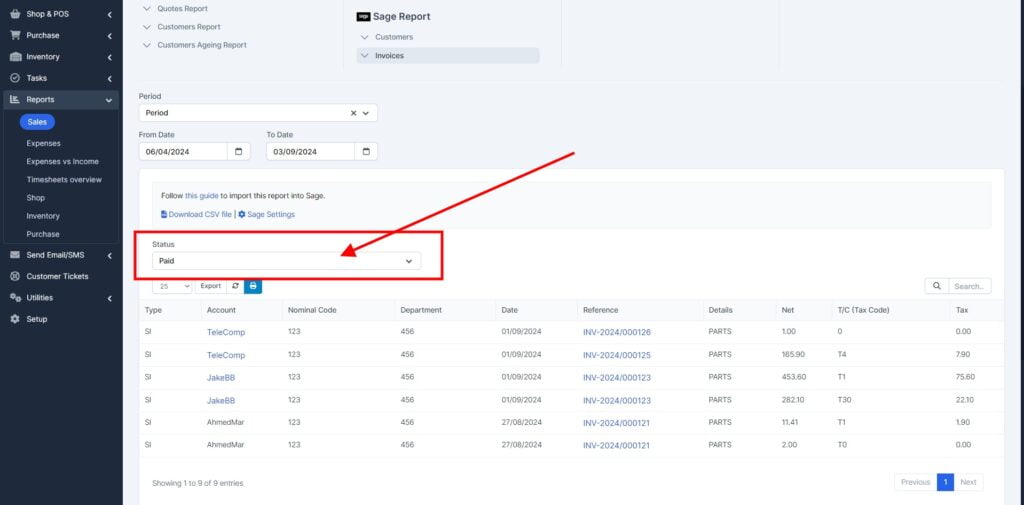The image size is (1024, 505).
Task: Expand the Utilities menu arrow
Action: tap(110, 299)
